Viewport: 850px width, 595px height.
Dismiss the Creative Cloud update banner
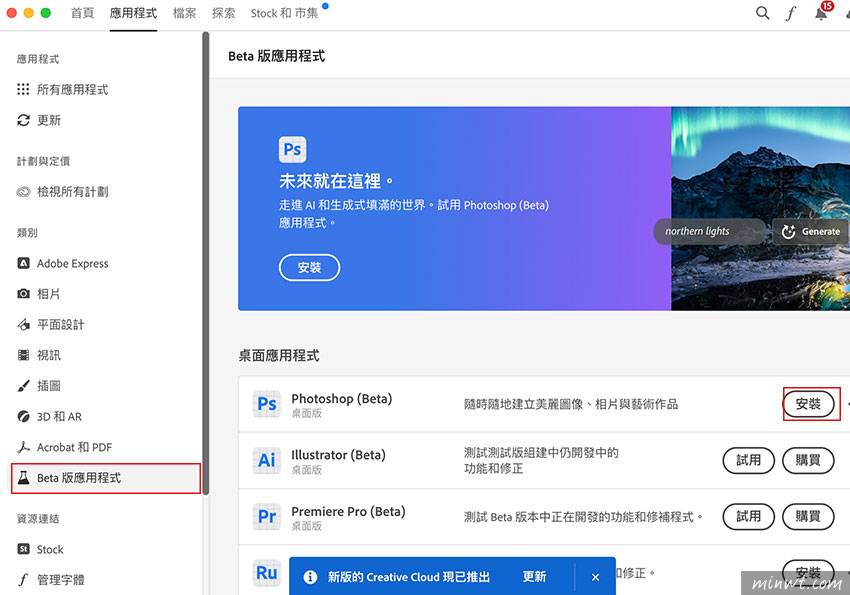click(x=595, y=576)
